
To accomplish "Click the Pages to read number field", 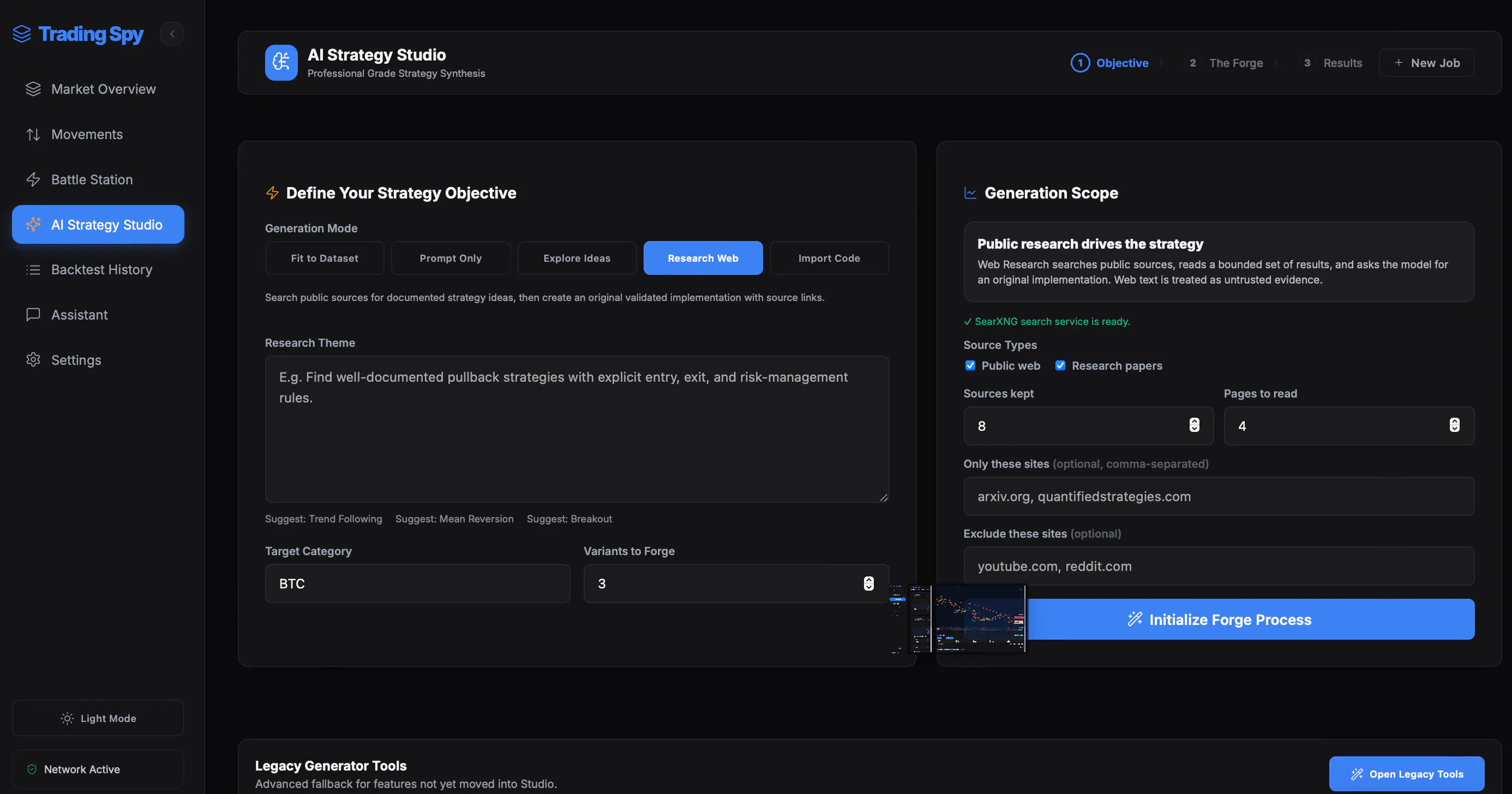I will 1349,426.
